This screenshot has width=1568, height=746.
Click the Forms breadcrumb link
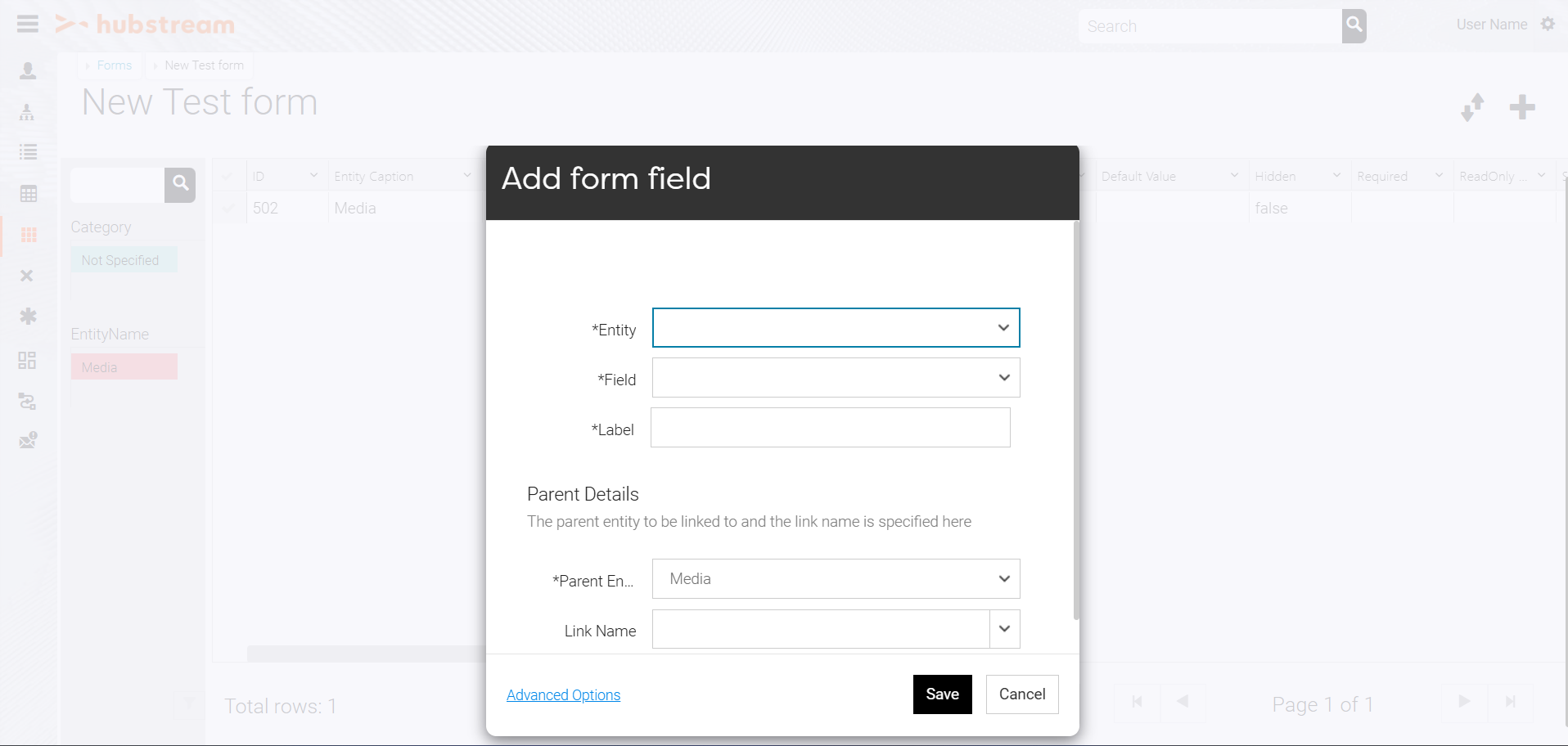coord(114,65)
